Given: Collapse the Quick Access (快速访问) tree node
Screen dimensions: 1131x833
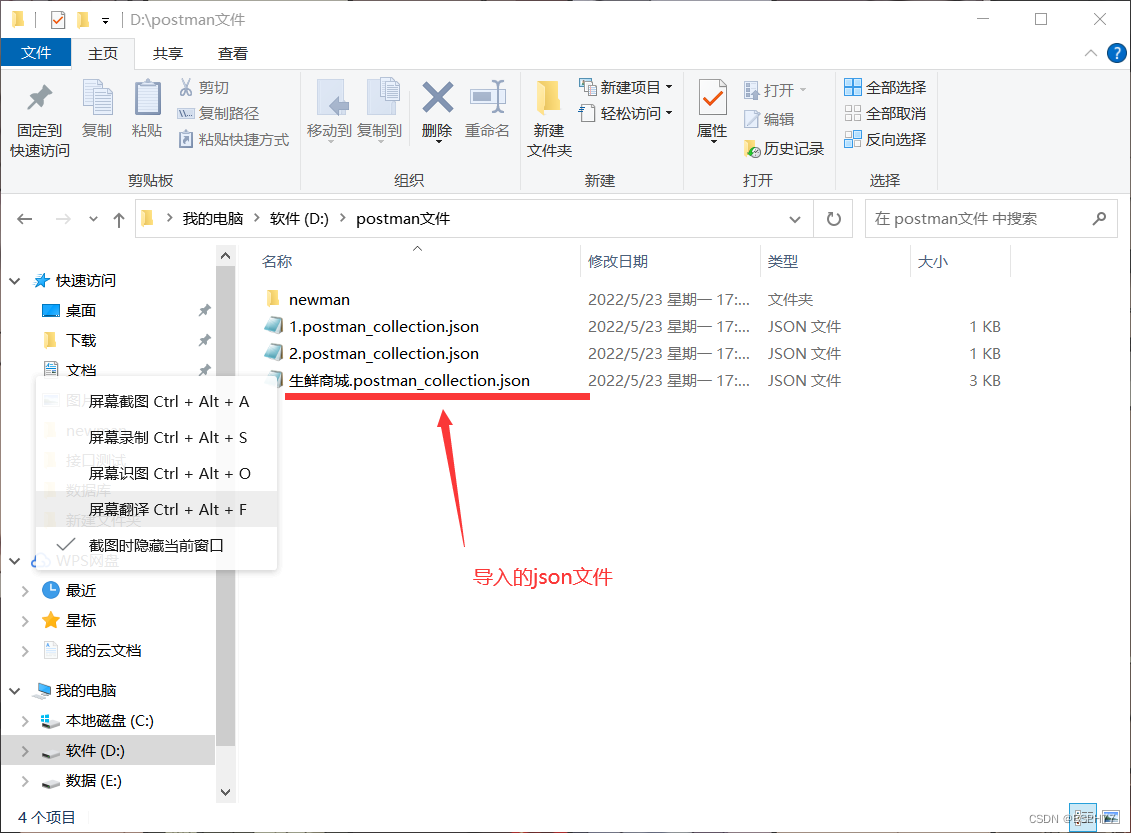Looking at the screenshot, I should click(x=14, y=281).
